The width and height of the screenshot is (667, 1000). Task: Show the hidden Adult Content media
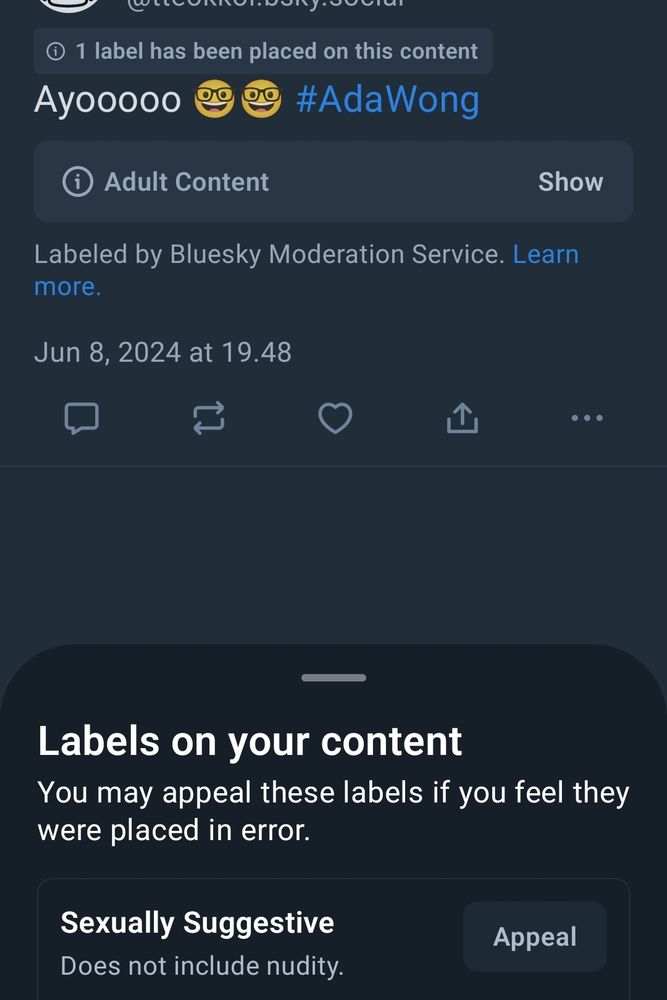pyautogui.click(x=570, y=182)
